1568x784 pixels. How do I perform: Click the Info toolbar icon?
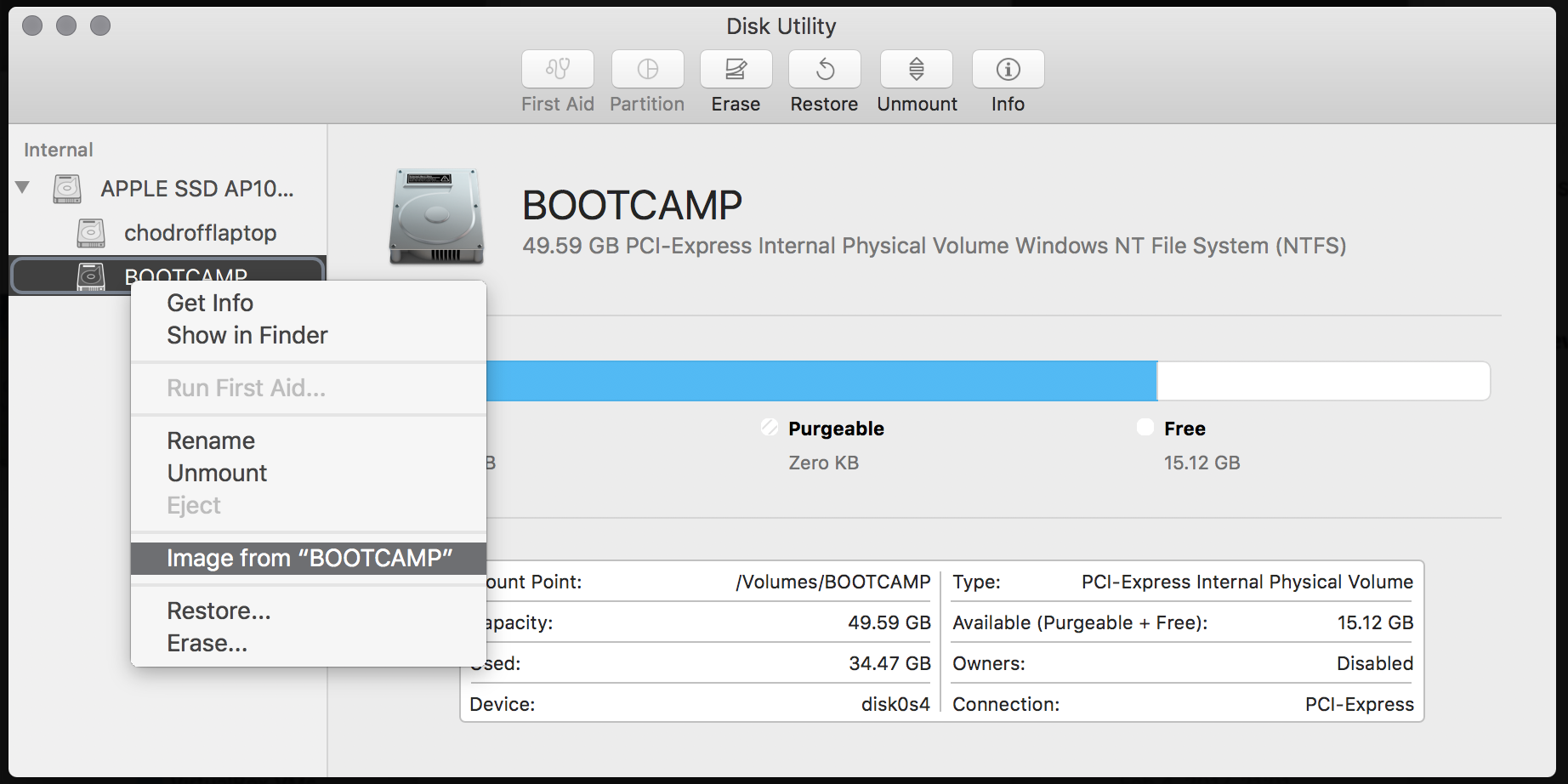[1008, 69]
